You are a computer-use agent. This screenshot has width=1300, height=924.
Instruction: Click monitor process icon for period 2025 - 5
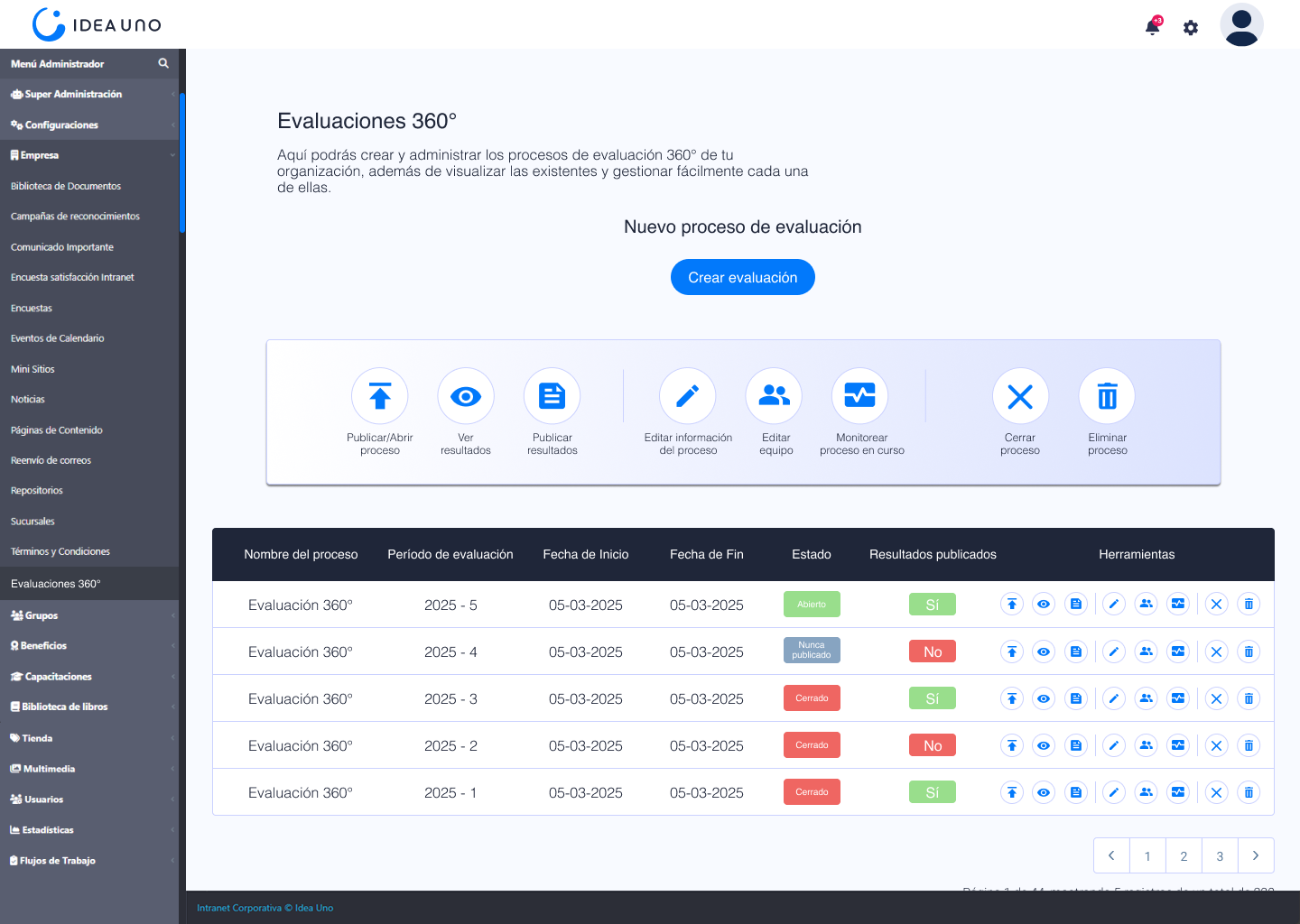click(1178, 605)
